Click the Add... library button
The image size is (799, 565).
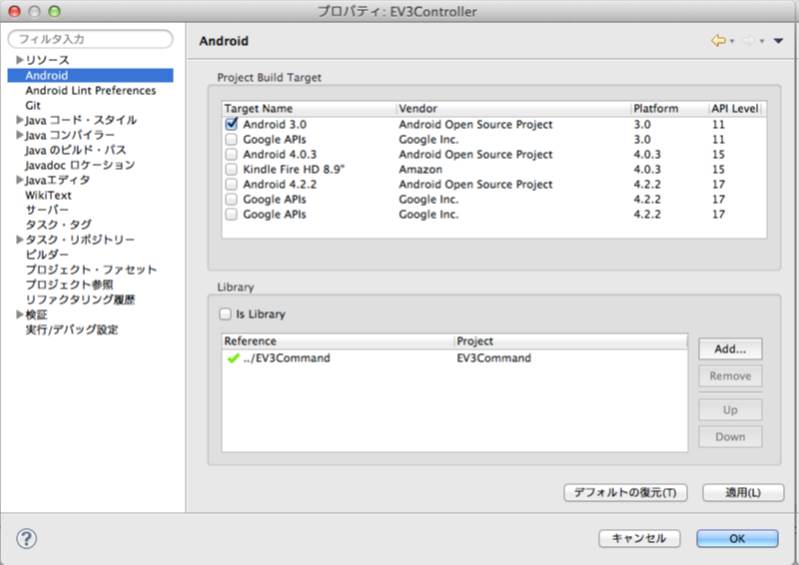point(730,349)
